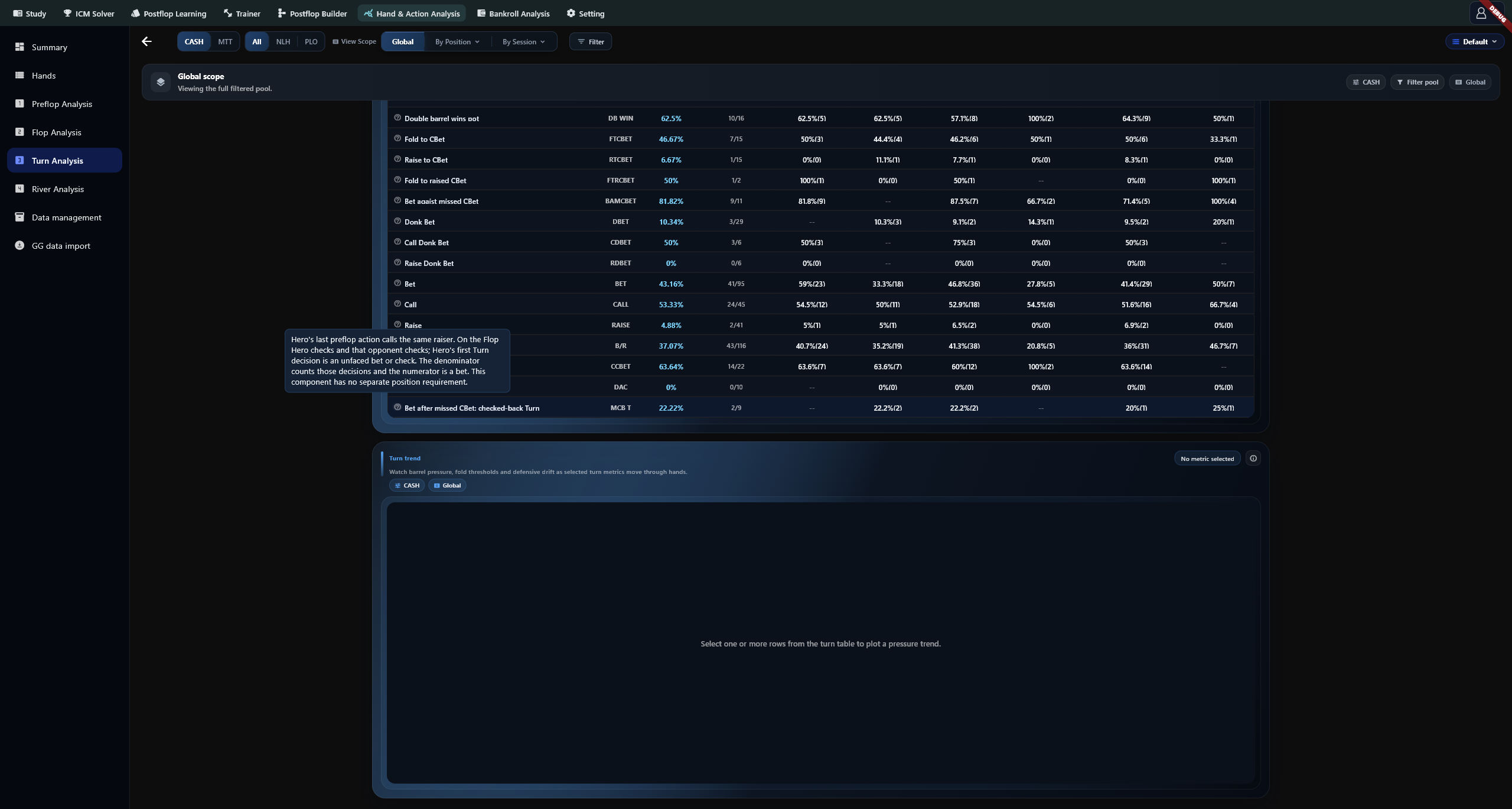Click help icon beside Fold to raised CBet
1512x809 pixels.
[397, 180]
